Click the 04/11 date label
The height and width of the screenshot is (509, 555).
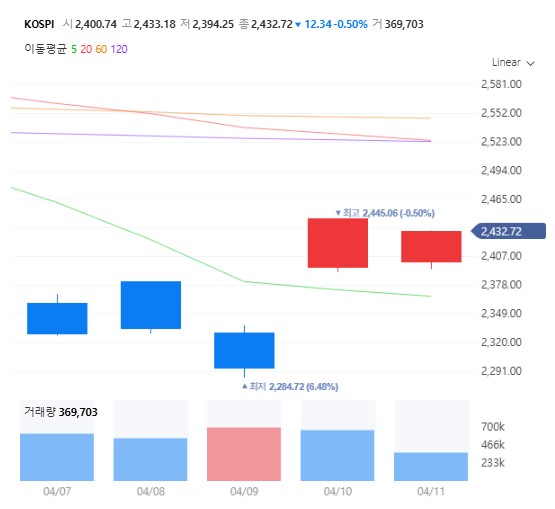tap(431, 491)
